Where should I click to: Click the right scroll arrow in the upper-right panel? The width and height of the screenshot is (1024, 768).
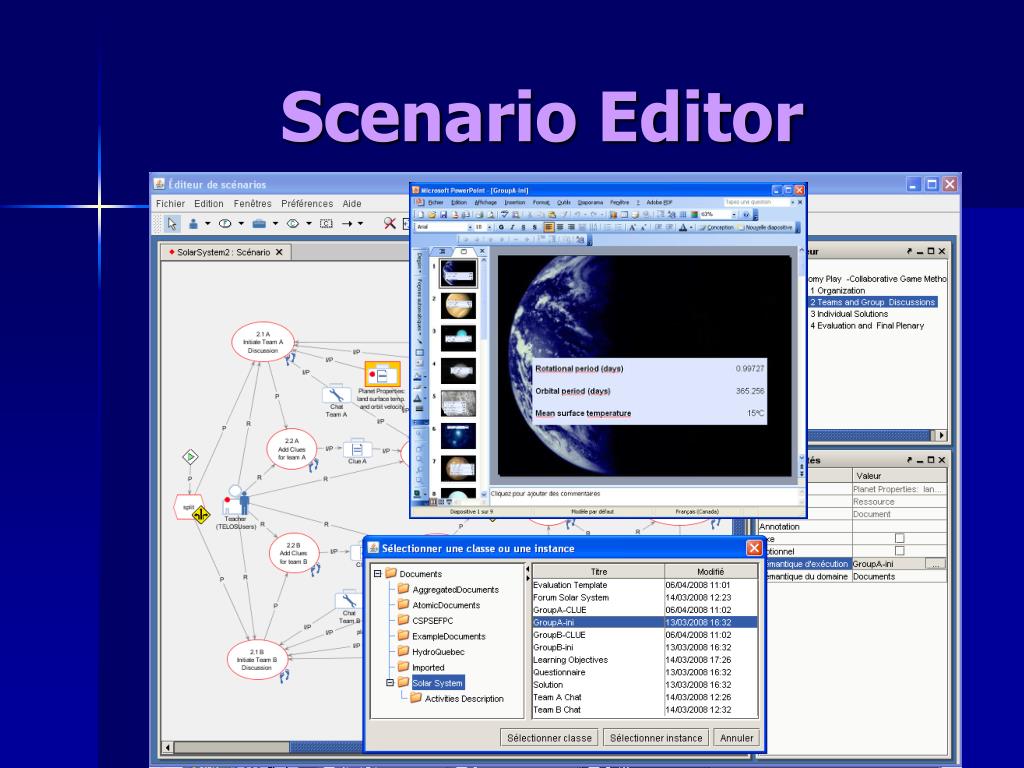pyautogui.click(x=940, y=435)
